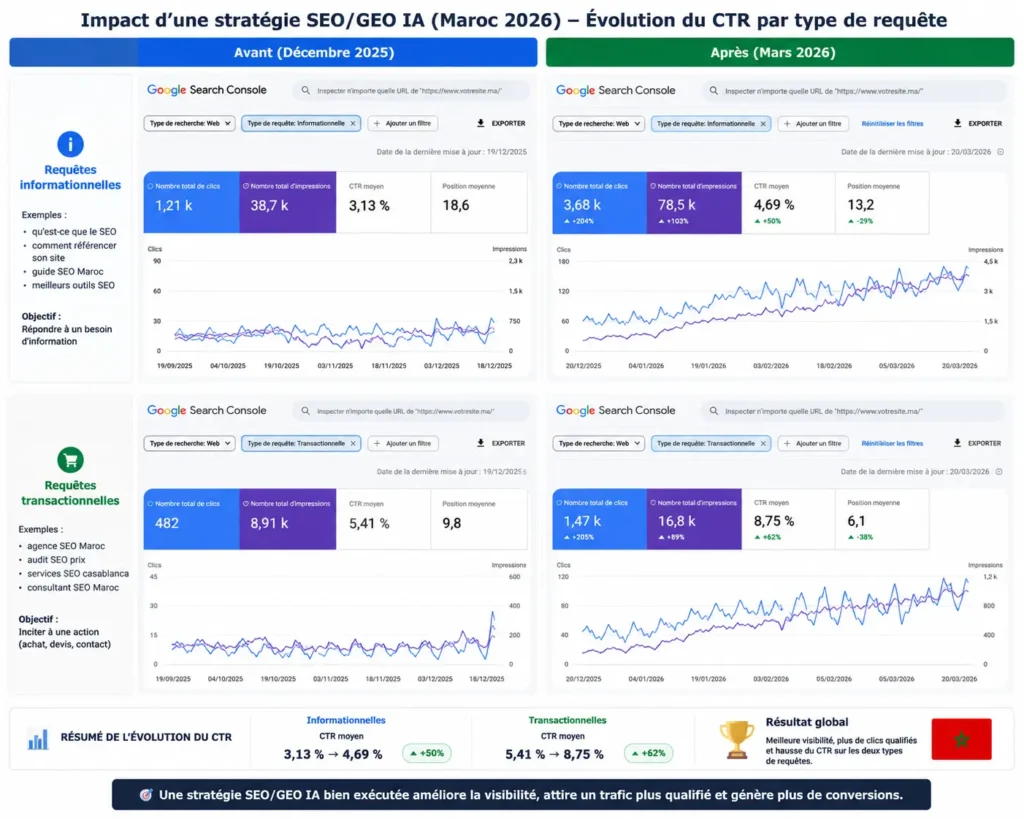
Task: Click Exporter in the Après informational panel
Action: [x=978, y=123]
